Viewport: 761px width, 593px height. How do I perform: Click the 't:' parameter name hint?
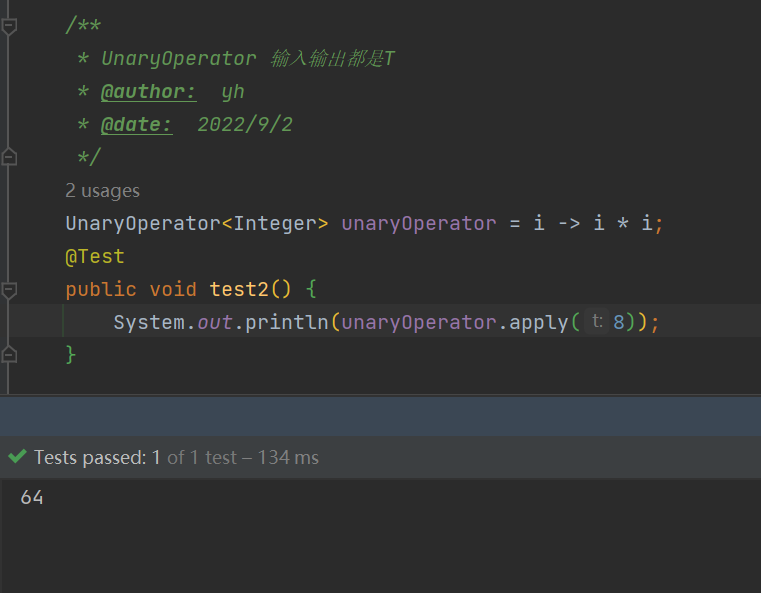point(597,321)
